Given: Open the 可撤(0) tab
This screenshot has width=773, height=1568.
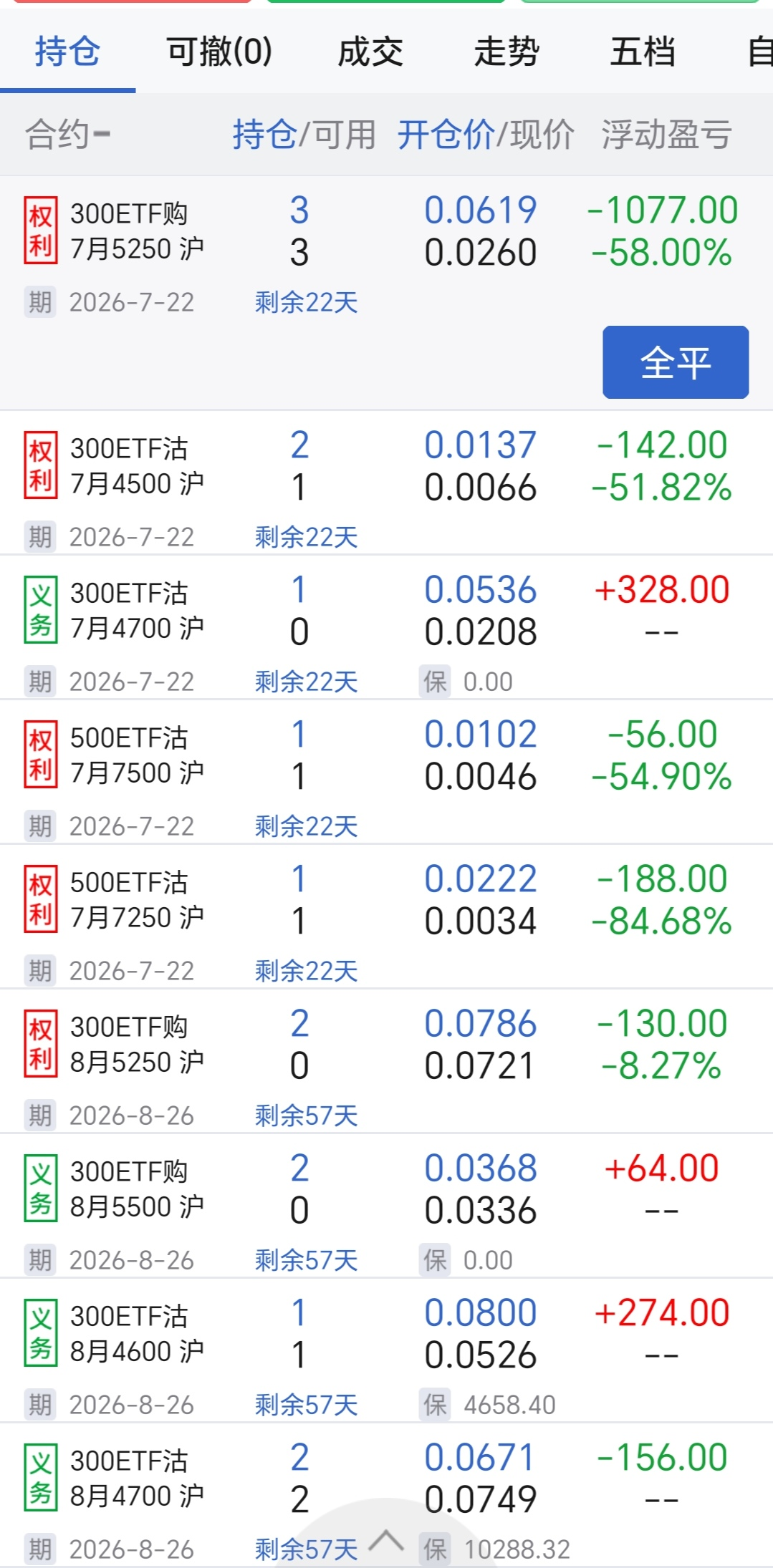Looking at the screenshot, I should (x=219, y=52).
